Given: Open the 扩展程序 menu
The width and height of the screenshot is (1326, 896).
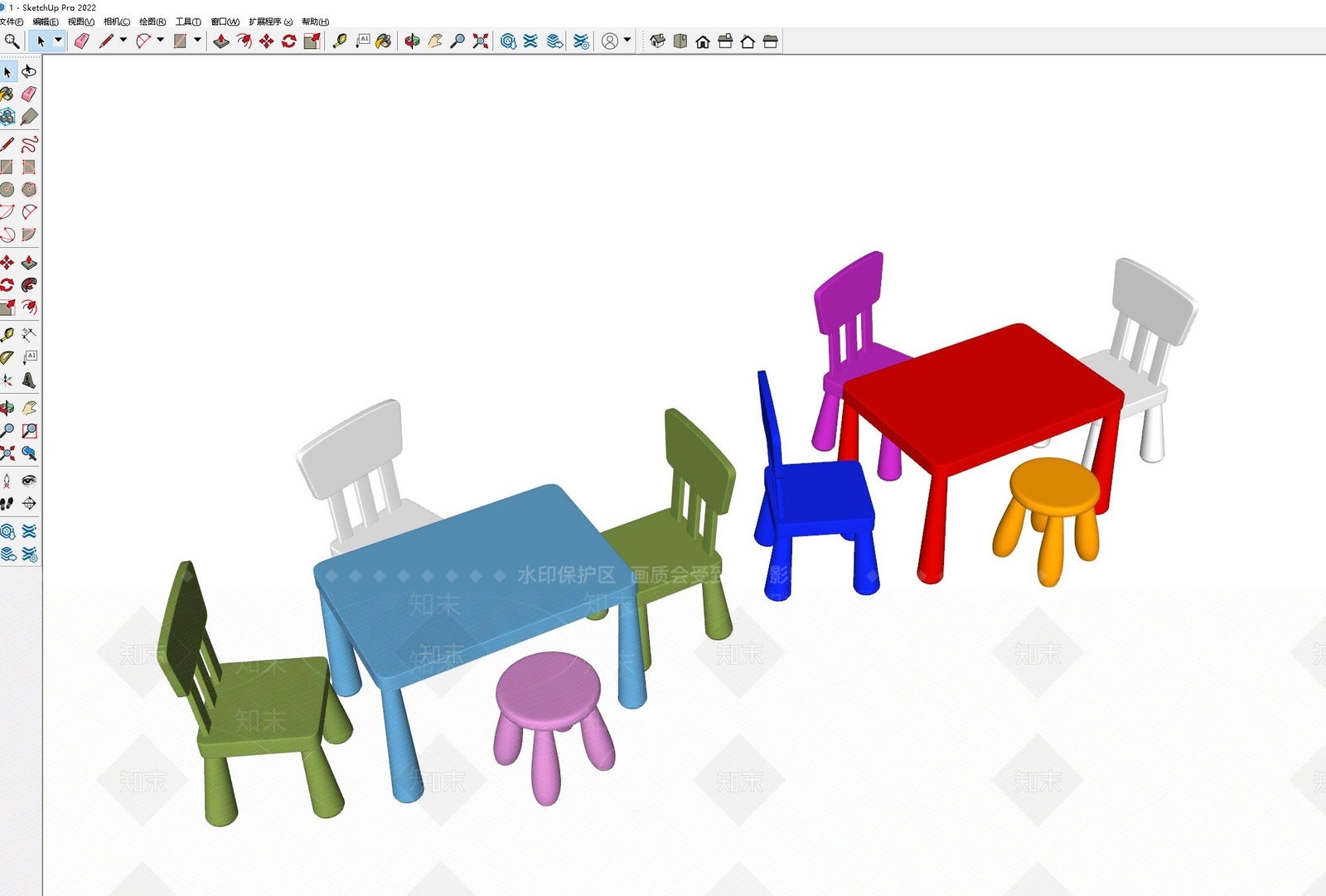Looking at the screenshot, I should tap(270, 22).
